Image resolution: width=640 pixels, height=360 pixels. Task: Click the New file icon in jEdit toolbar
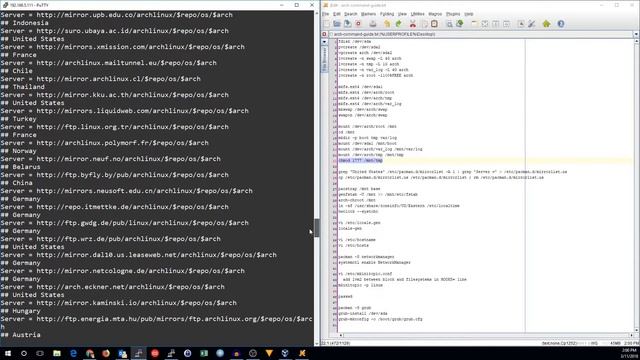326,24
